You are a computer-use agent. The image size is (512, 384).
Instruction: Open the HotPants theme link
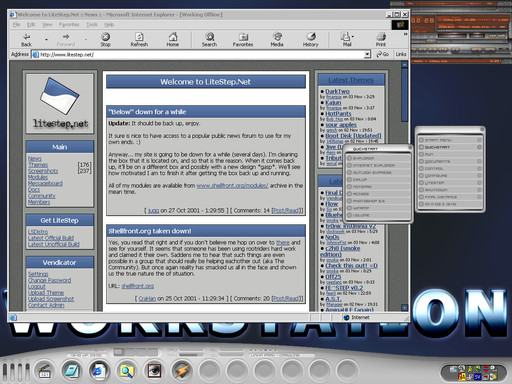pyautogui.click(x=338, y=113)
